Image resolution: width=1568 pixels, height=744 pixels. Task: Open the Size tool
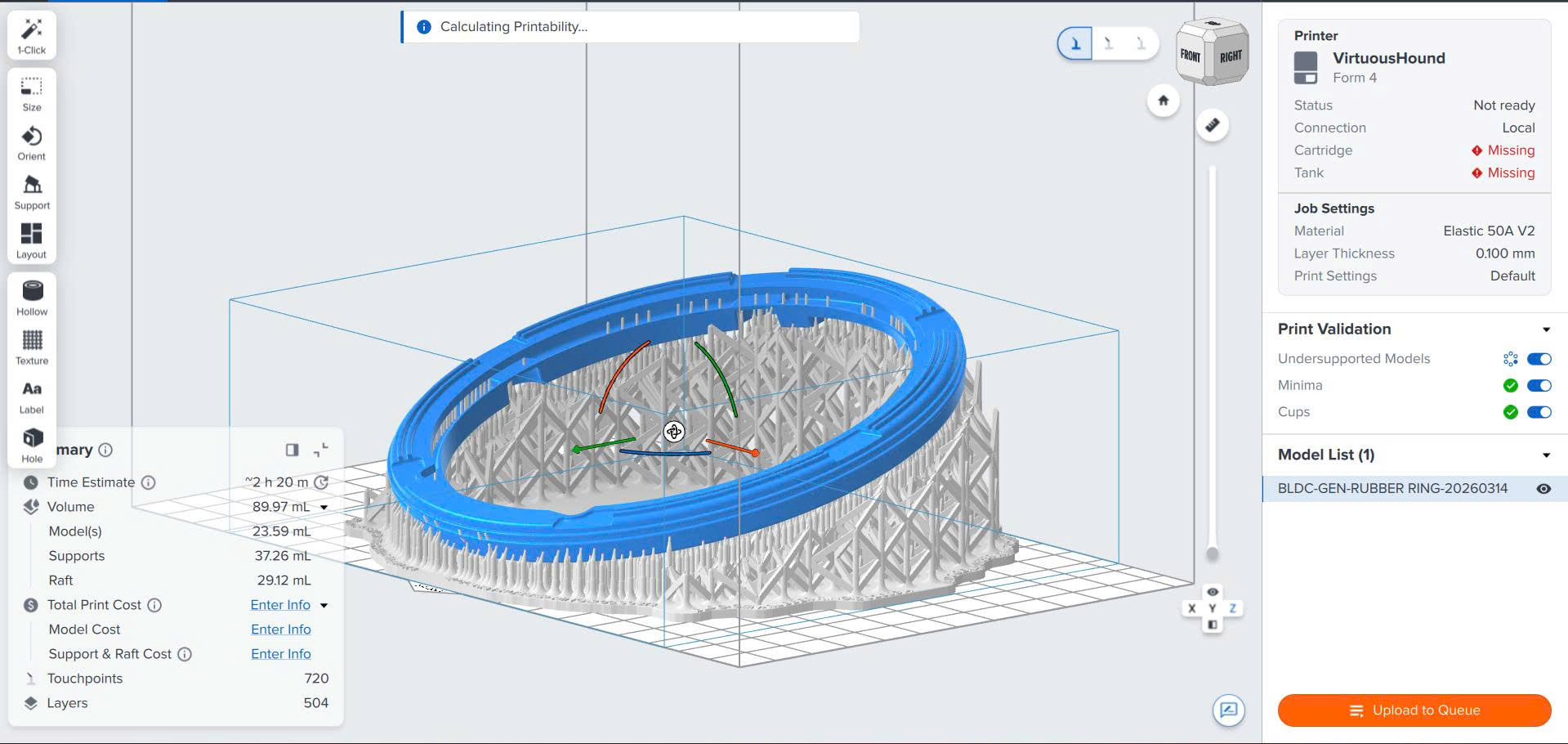(32, 93)
